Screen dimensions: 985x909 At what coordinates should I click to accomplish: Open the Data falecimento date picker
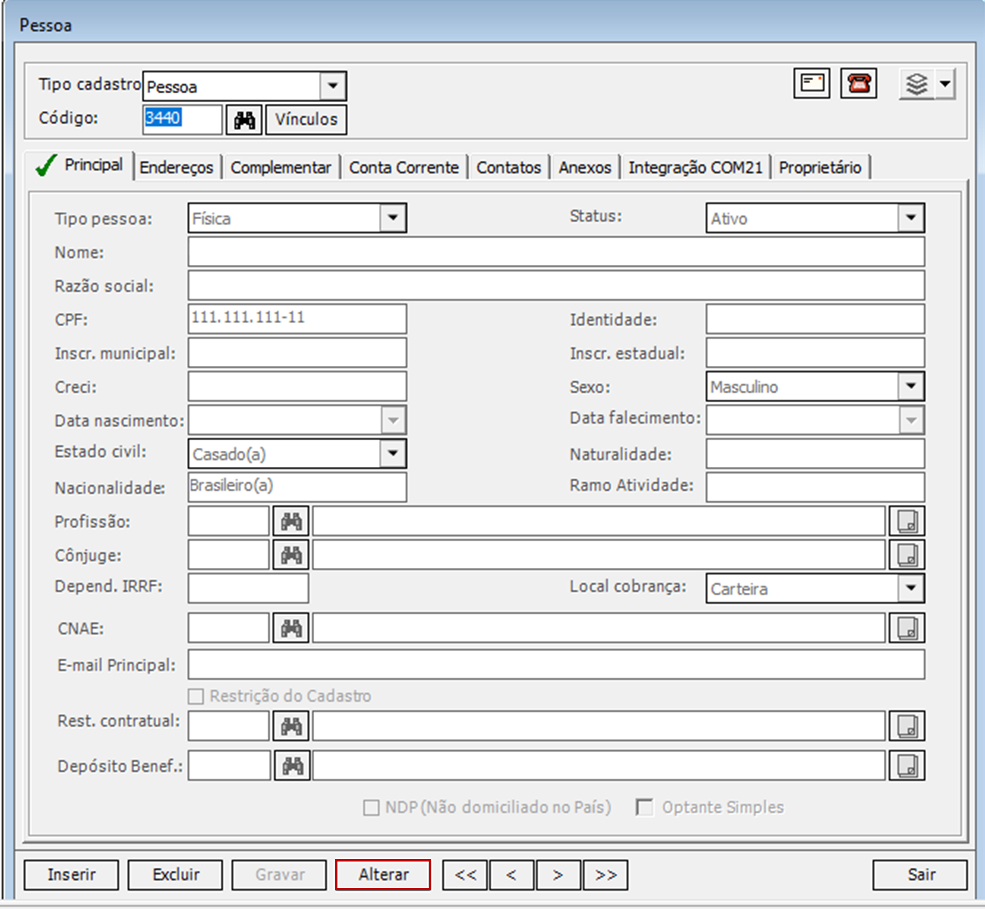pos(911,420)
